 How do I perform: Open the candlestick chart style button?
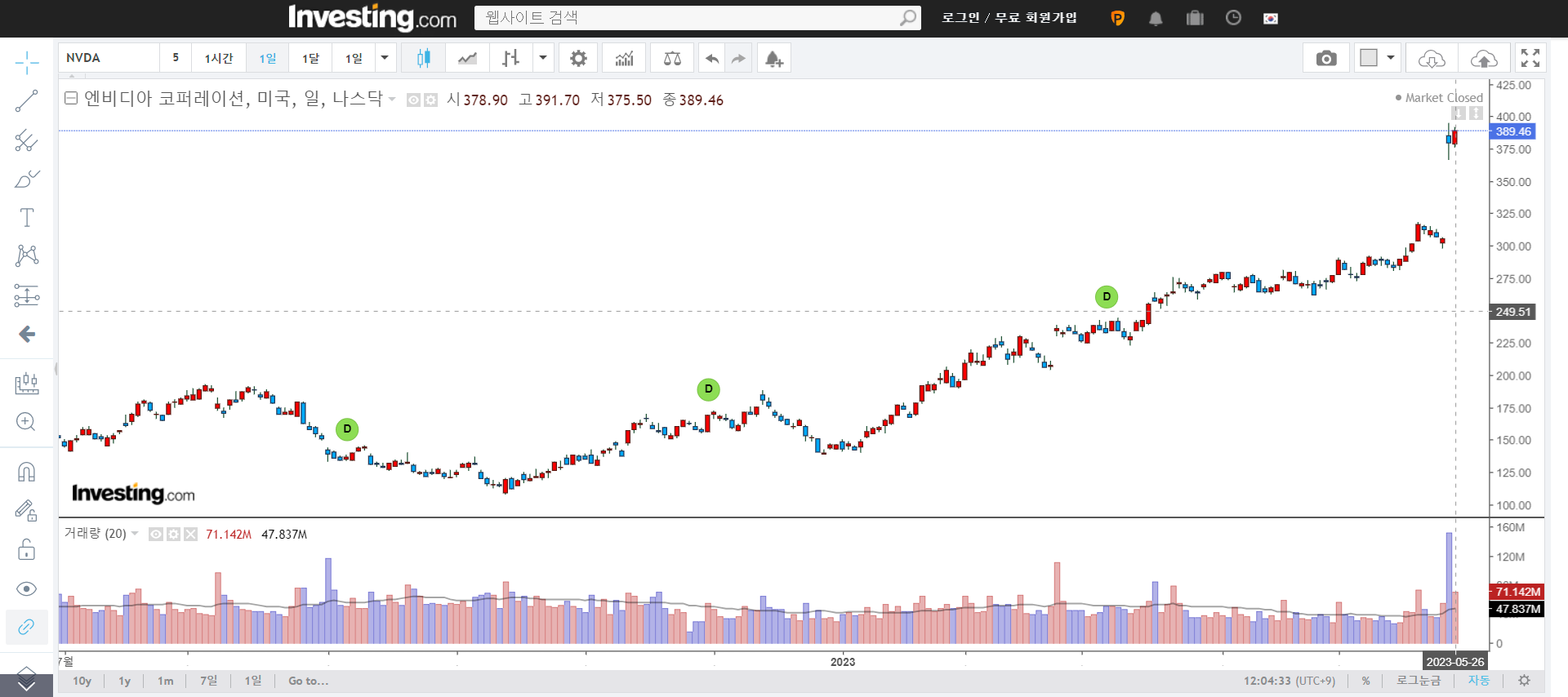(x=423, y=58)
